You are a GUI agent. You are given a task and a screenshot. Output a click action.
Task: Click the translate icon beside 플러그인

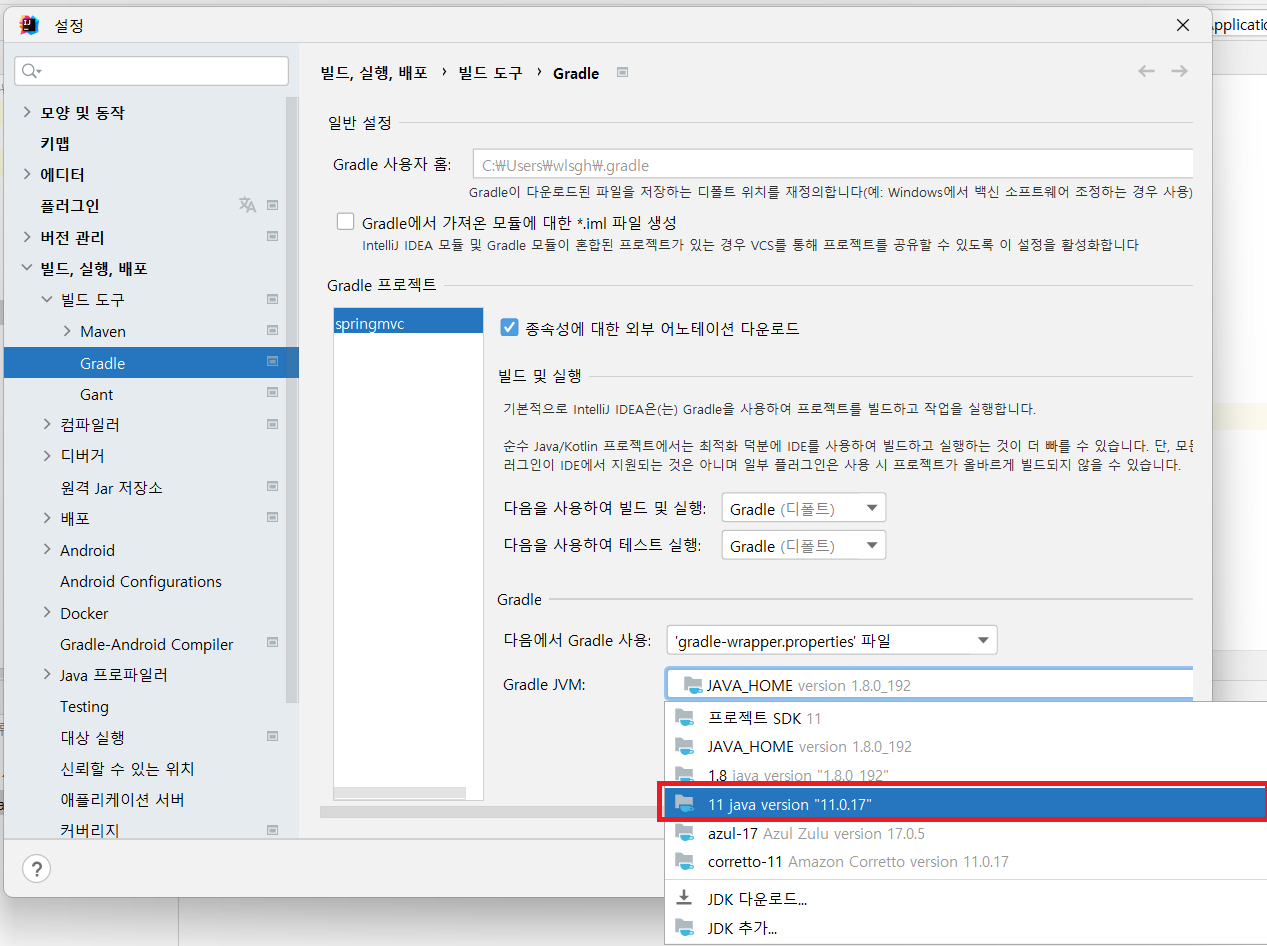click(247, 205)
